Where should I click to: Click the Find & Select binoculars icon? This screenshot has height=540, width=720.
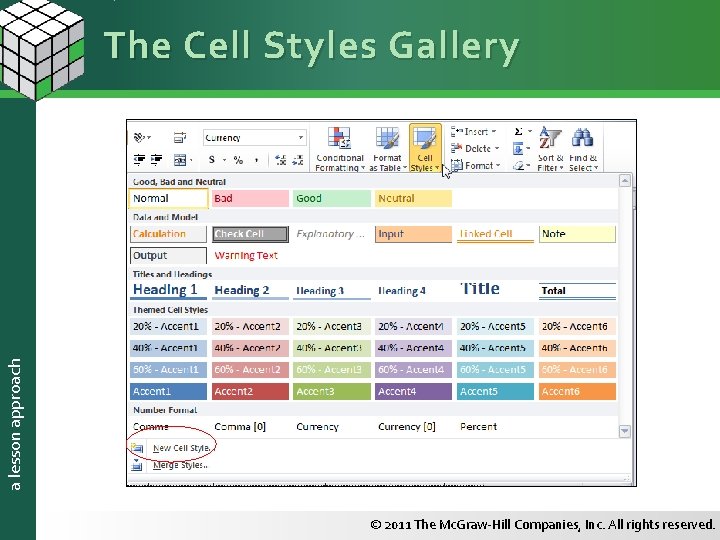click(582, 137)
